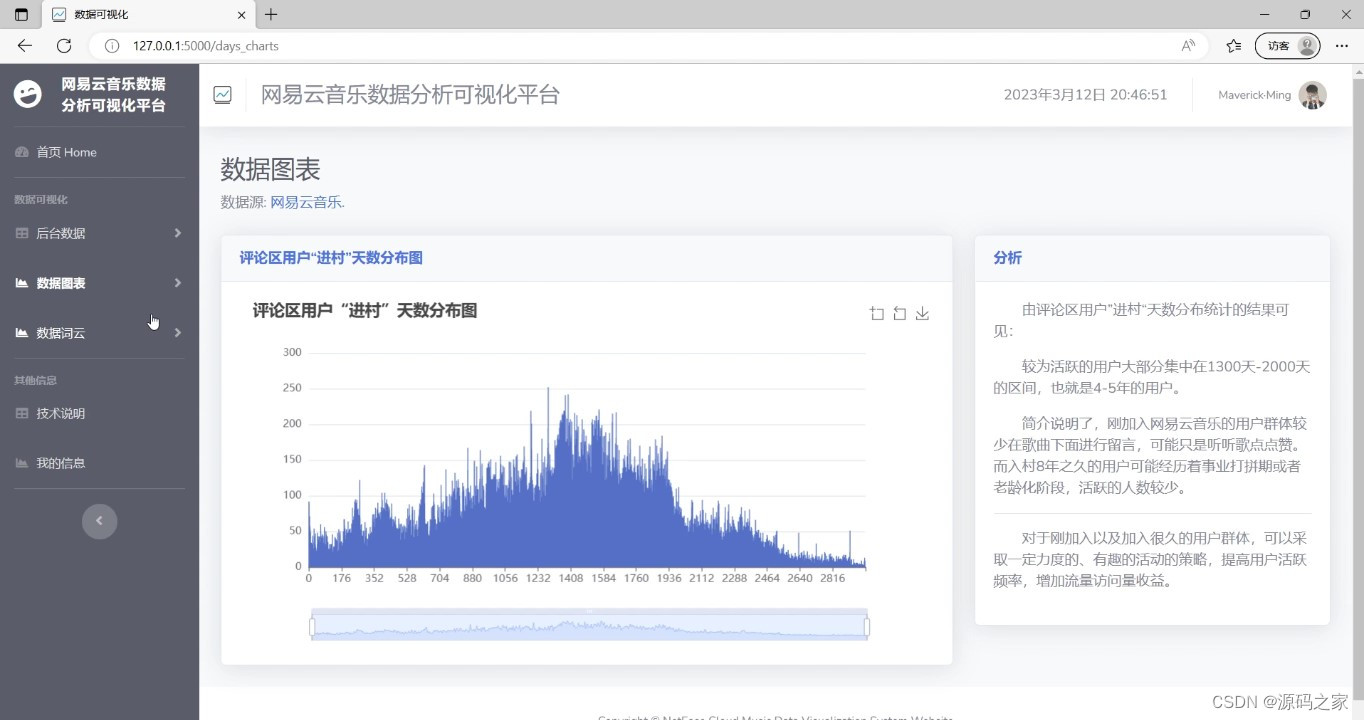The width and height of the screenshot is (1364, 720).
Task: Click the 其他信息 sidebar section label
Action: [x=35, y=380]
